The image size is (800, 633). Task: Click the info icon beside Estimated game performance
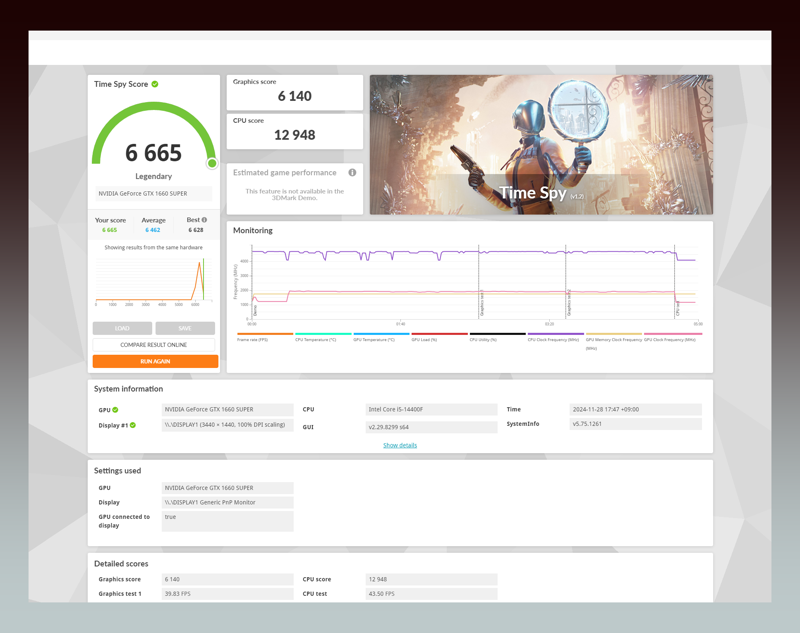[x=352, y=172]
